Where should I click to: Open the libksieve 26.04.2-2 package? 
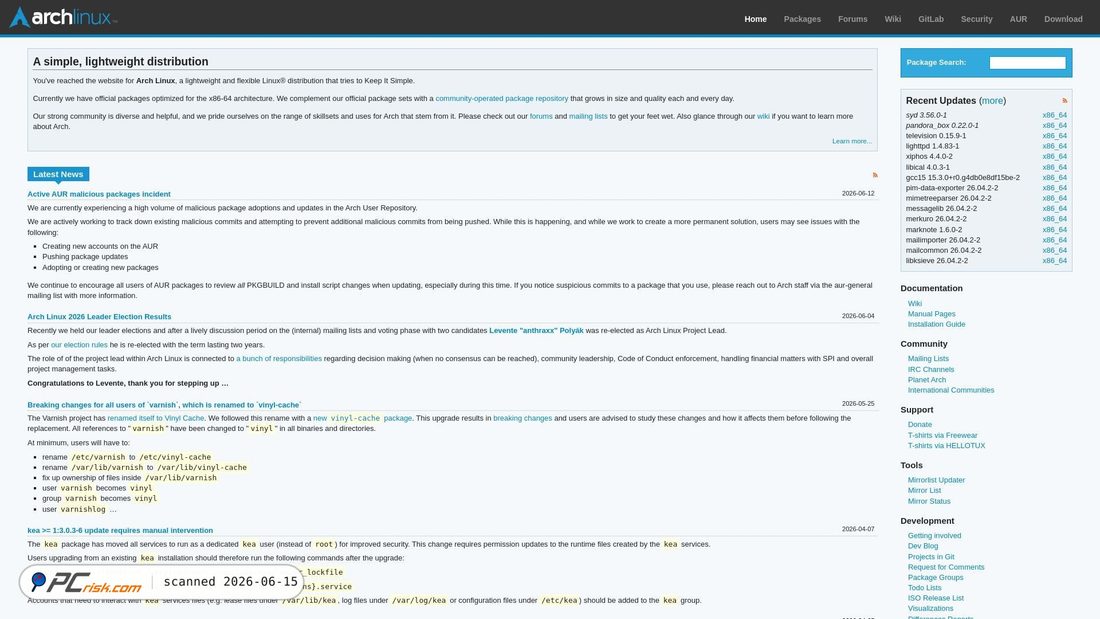pyautogui.click(x=937, y=260)
